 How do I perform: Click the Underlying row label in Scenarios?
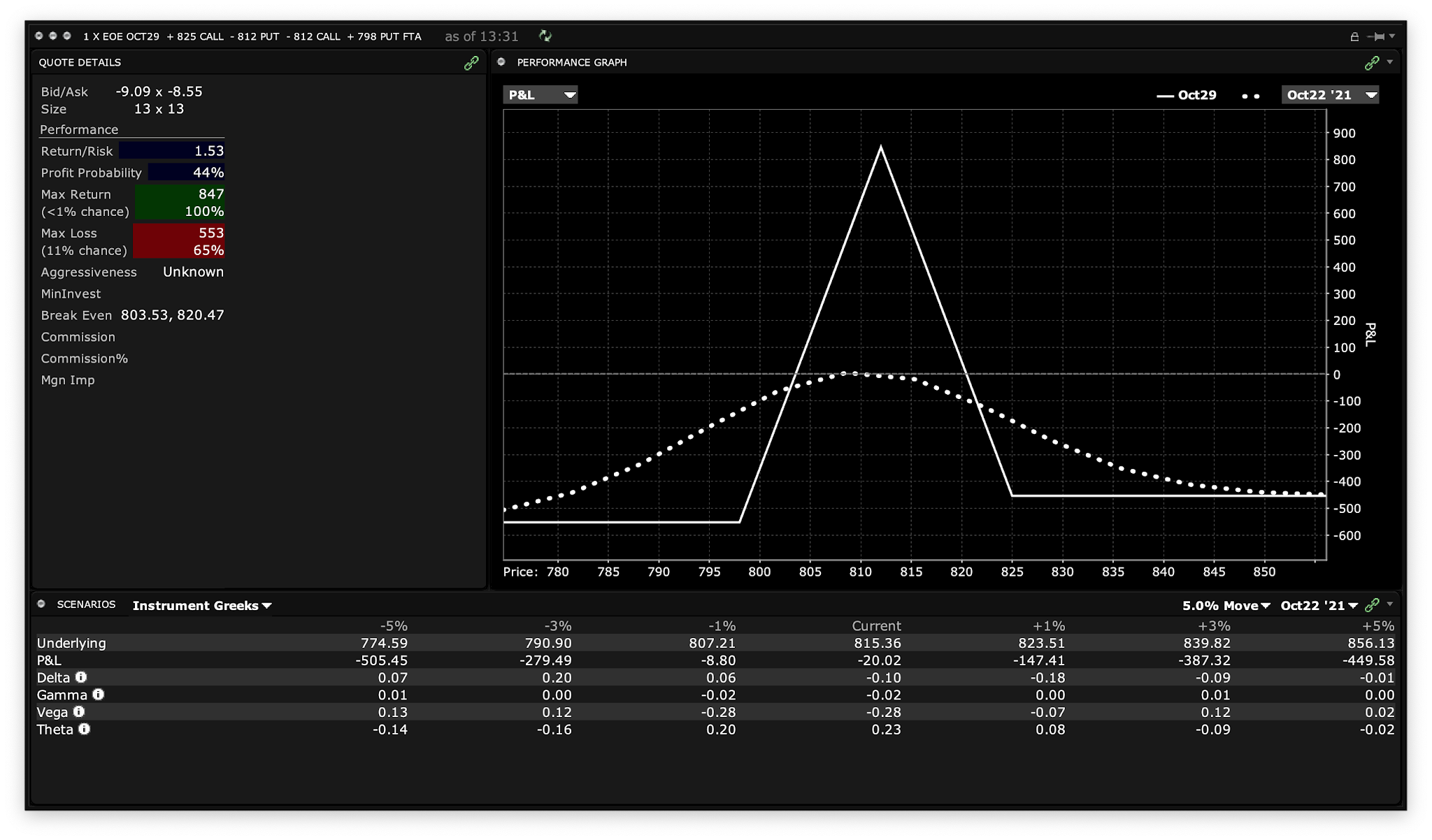coord(71,643)
